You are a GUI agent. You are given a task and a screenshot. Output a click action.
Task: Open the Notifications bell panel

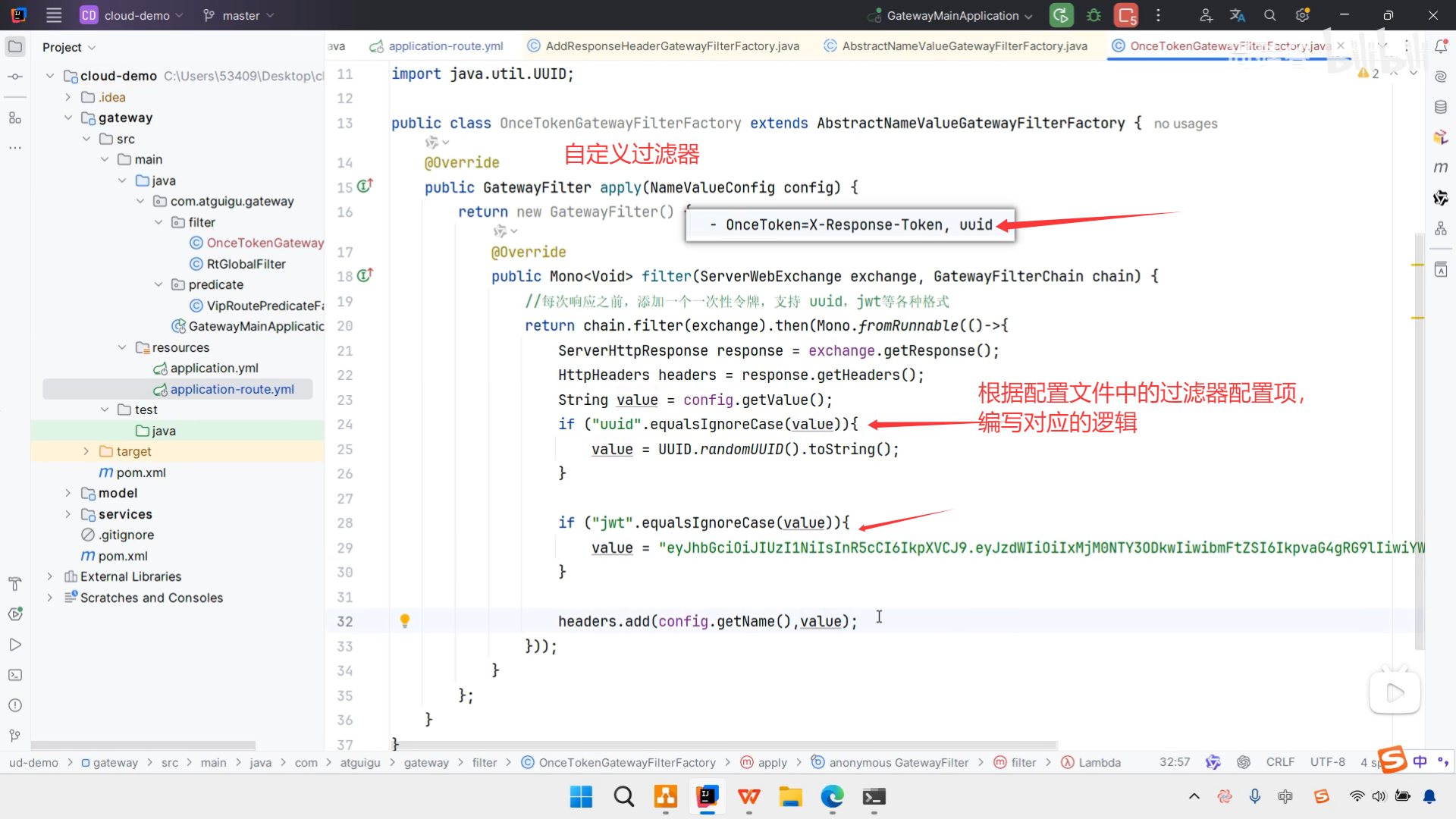[x=1441, y=47]
